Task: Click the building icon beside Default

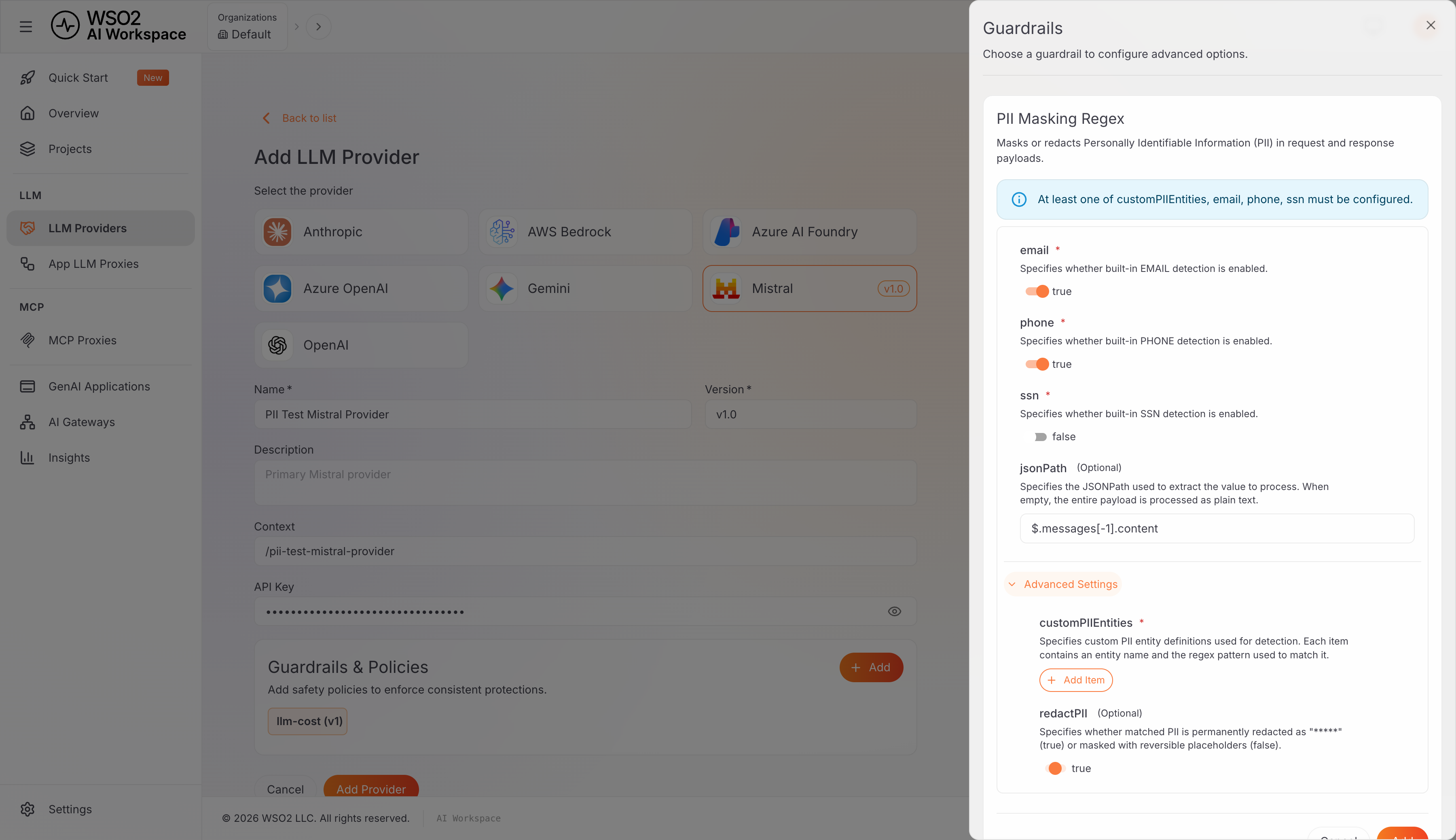Action: 222,35
